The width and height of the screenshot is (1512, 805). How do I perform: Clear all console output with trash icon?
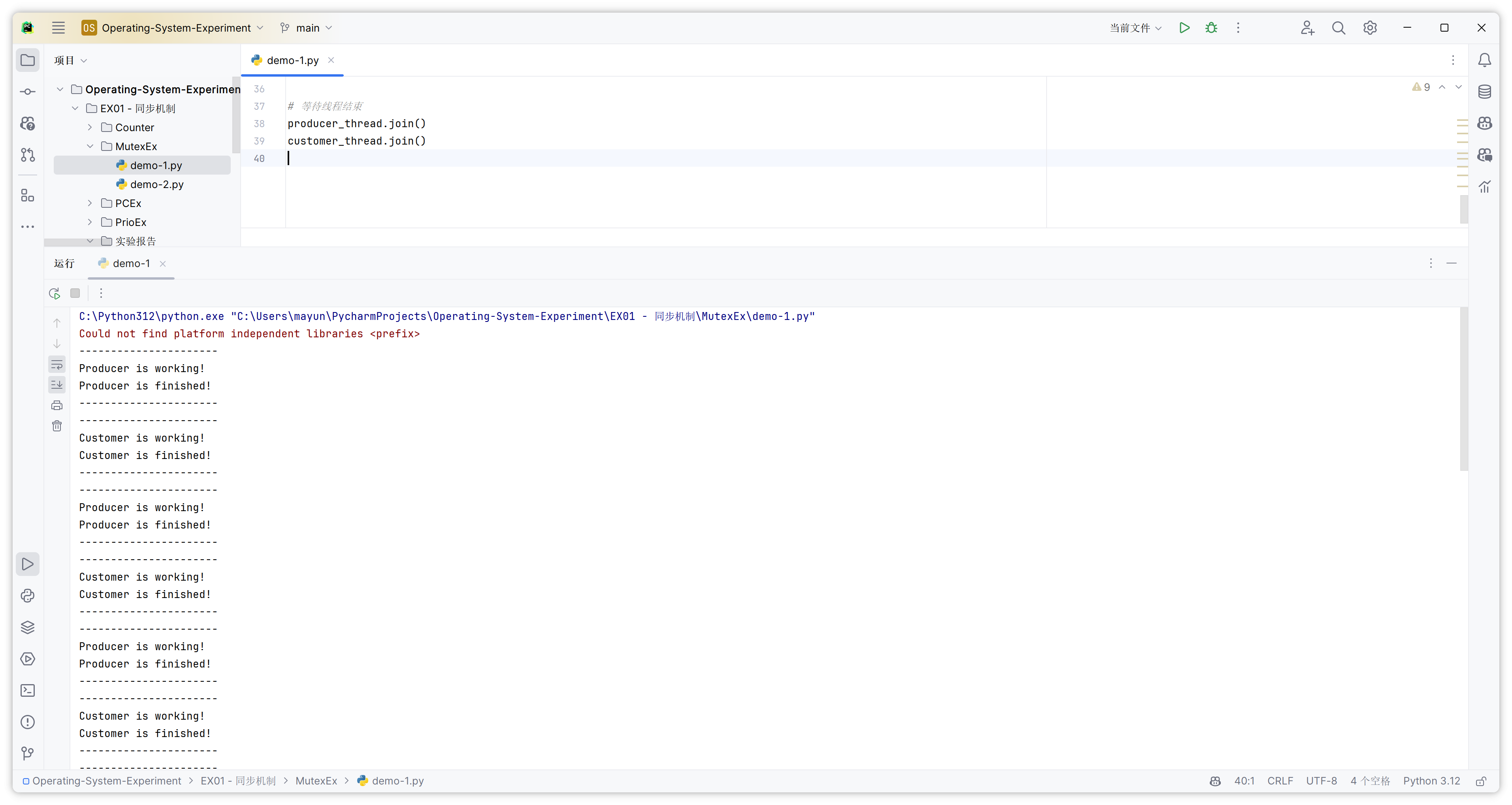click(x=57, y=426)
